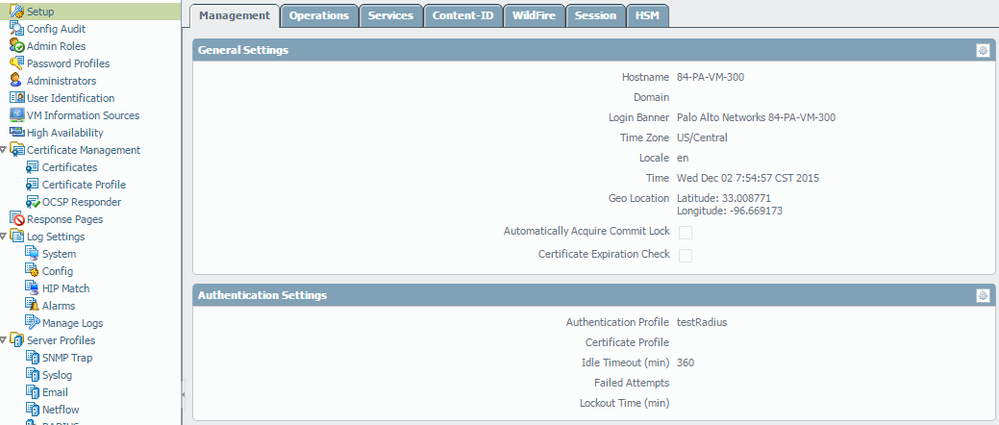Screen dimensions: 999x425
Task: Enable Automatically Acquire Commit Lock checkbox
Action: (x=685, y=232)
